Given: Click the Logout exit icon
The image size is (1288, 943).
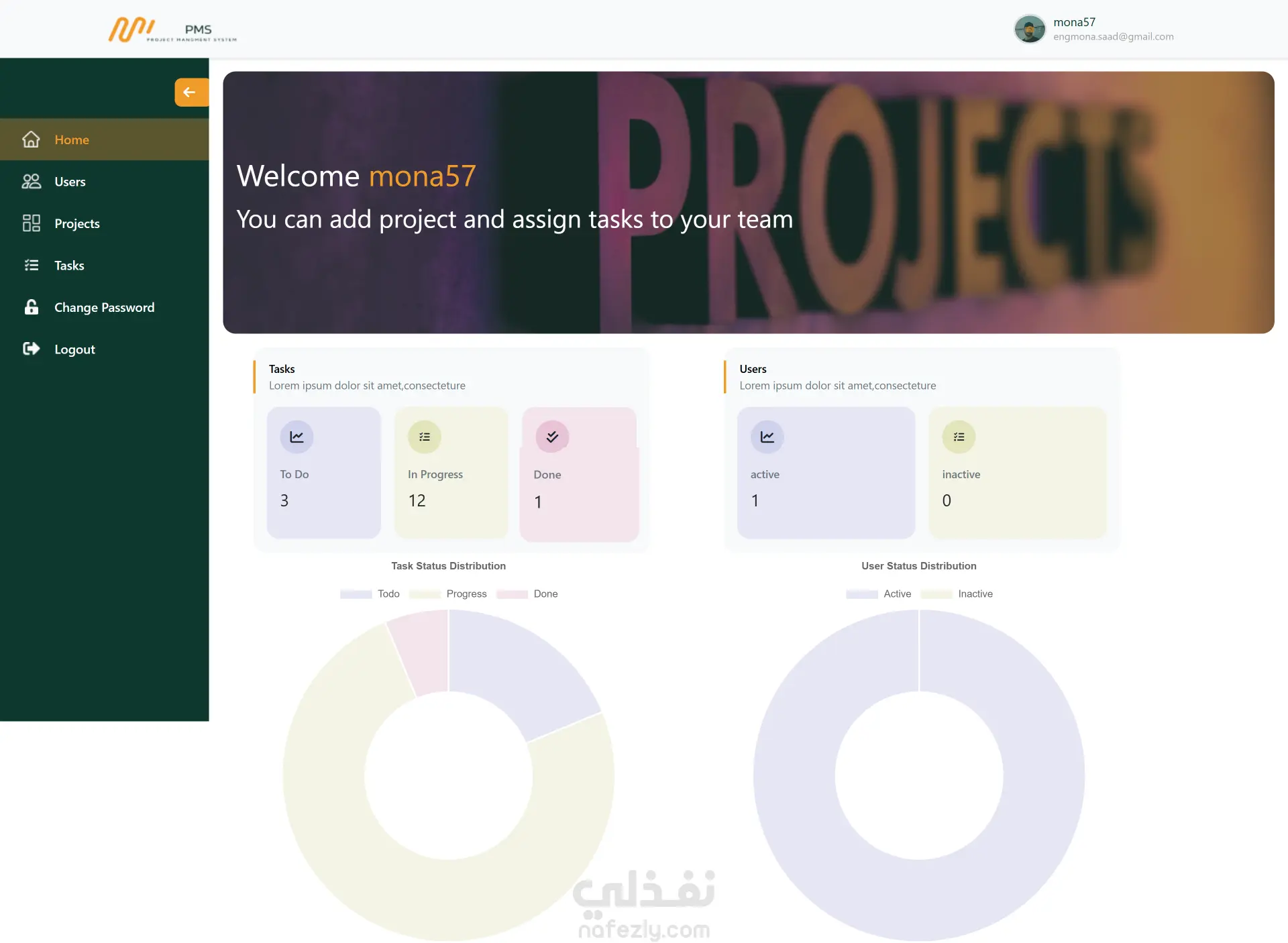Looking at the screenshot, I should coord(31,349).
